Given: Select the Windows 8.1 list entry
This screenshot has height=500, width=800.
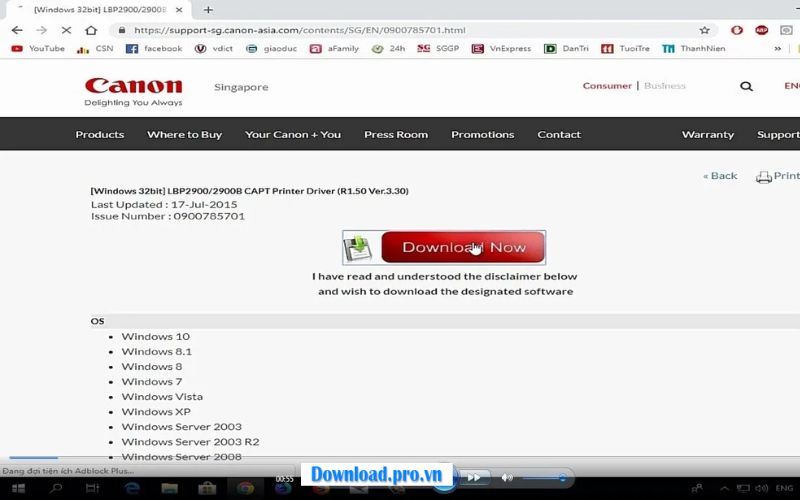Looking at the screenshot, I should click(157, 352).
